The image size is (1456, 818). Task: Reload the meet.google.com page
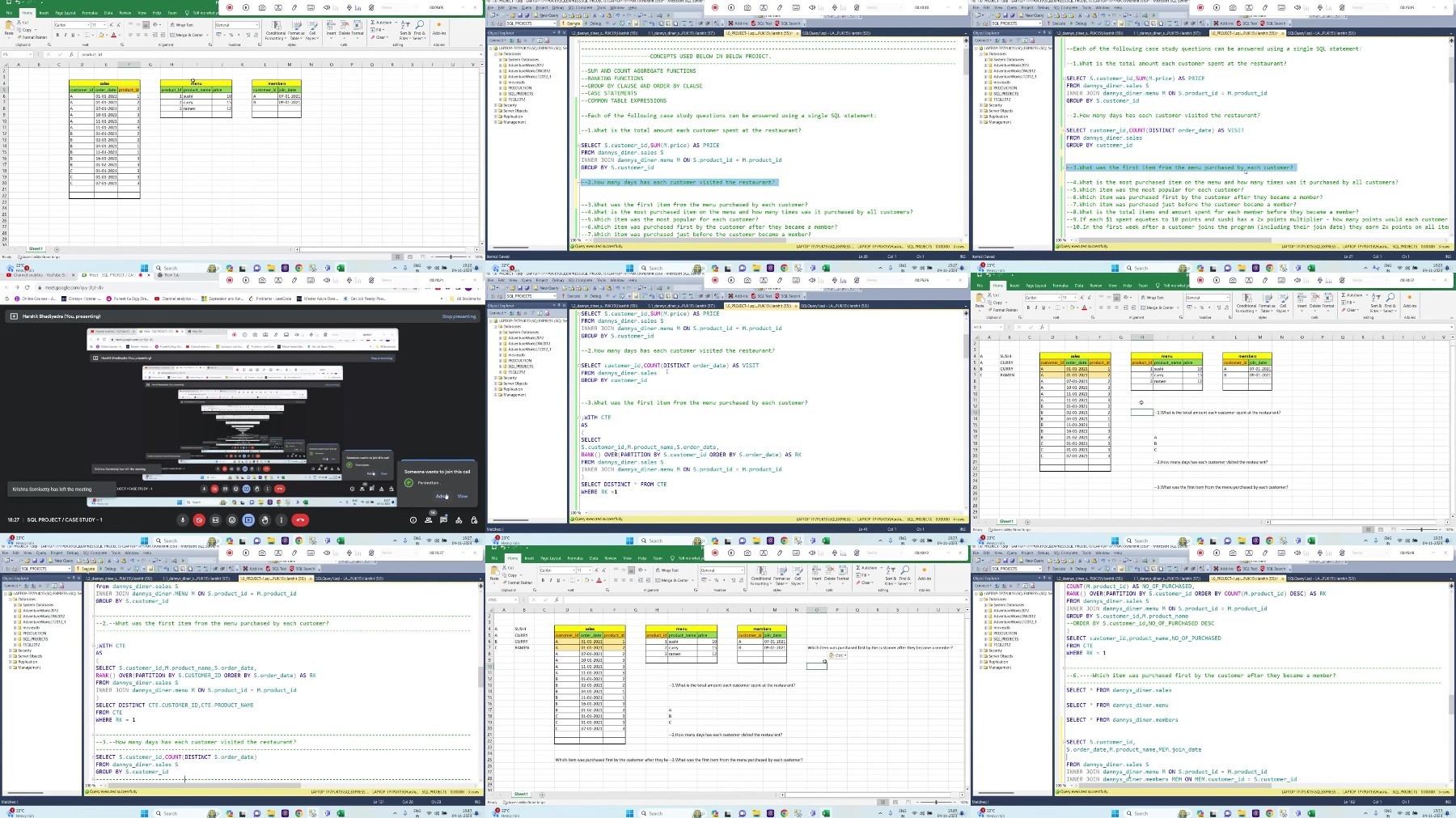tap(27, 287)
